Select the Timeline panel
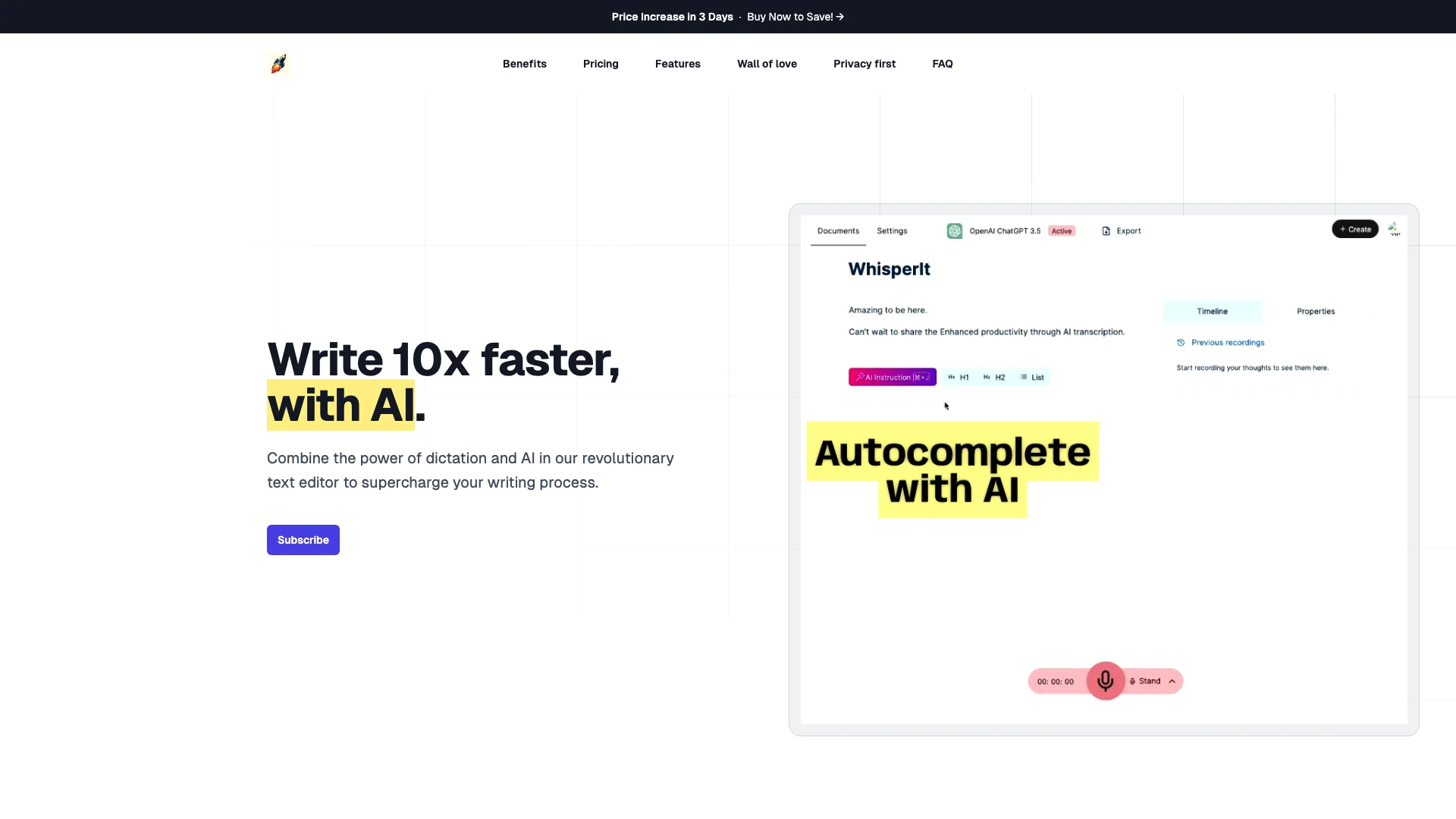This screenshot has width=1456, height=819. click(1211, 311)
